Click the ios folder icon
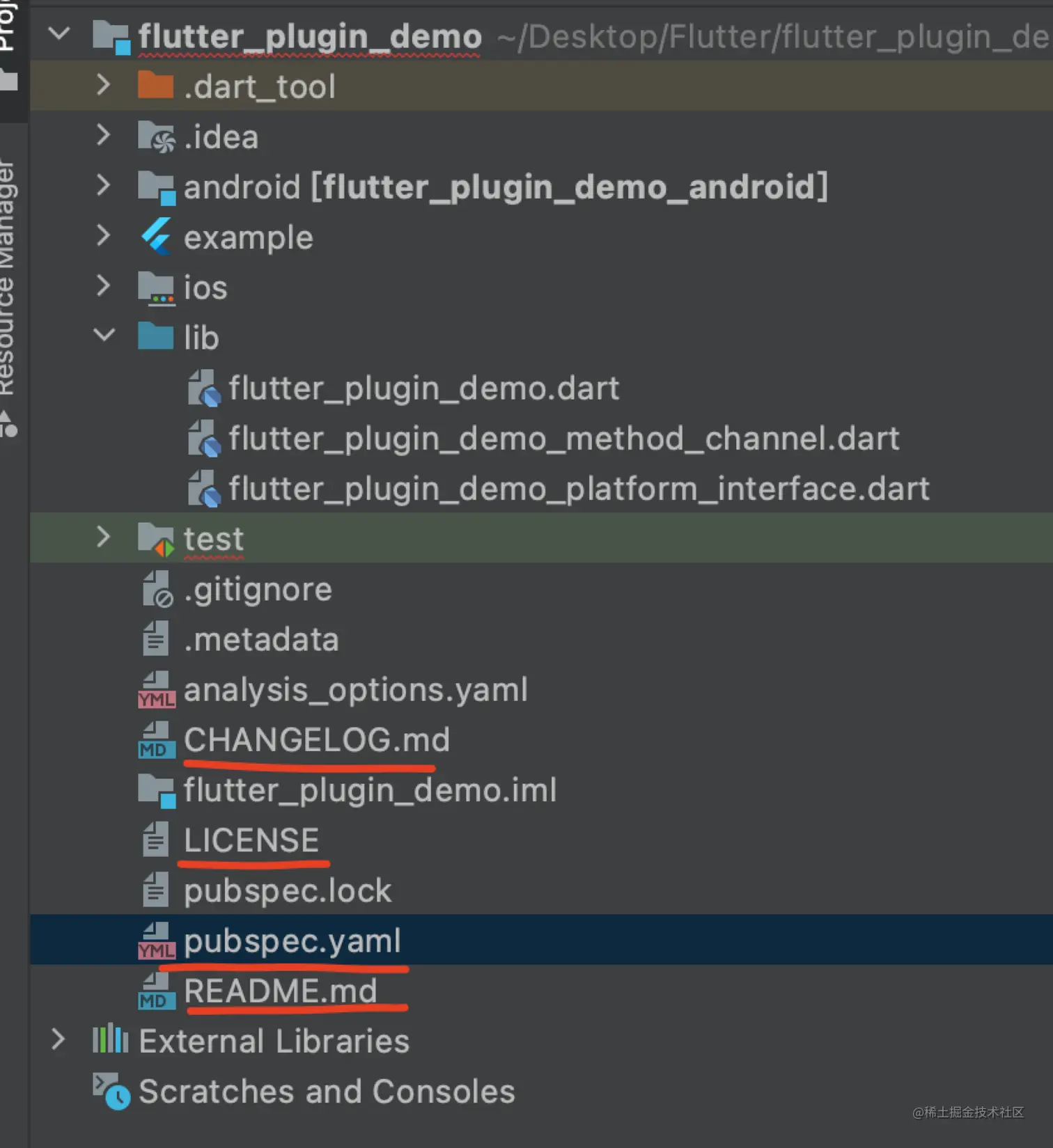This screenshot has height=1148, width=1053. 155,288
